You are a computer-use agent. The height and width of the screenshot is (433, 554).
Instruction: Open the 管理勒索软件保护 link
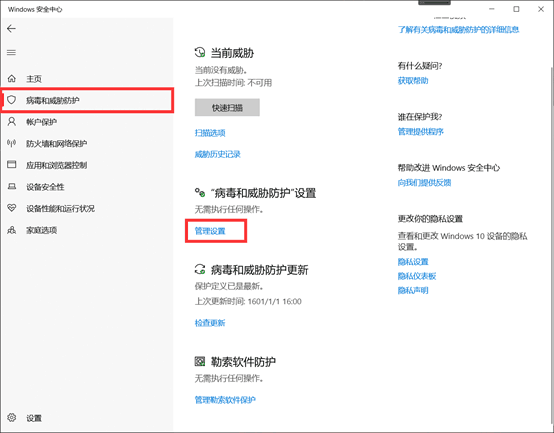pyautogui.click(x=225, y=400)
